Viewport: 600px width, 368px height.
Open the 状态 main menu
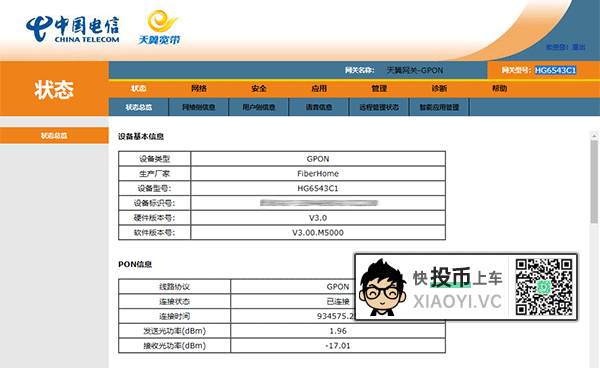pyautogui.click(x=139, y=89)
